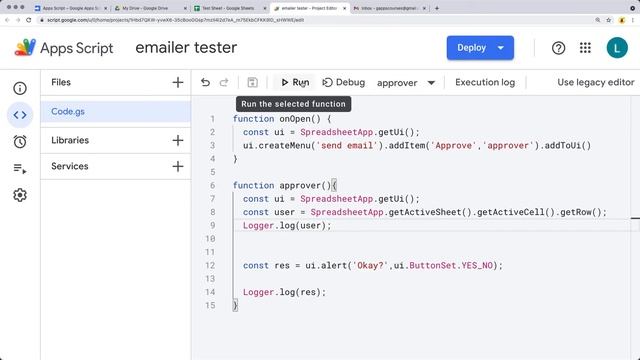Open the browser extension icon
The image size is (640, 360).
[x=622, y=20]
